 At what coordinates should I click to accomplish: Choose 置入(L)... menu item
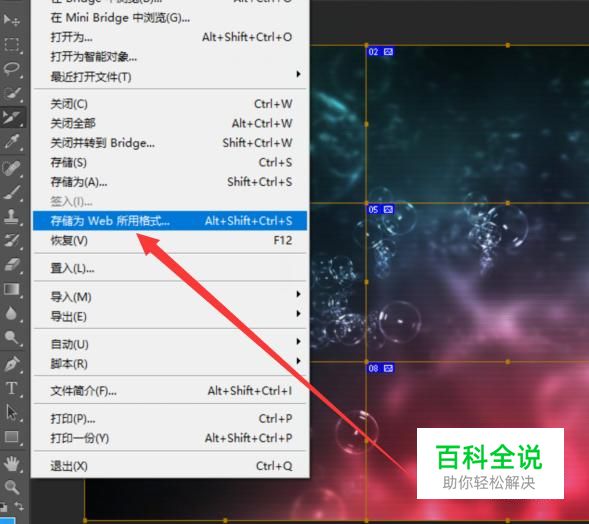coord(170,268)
